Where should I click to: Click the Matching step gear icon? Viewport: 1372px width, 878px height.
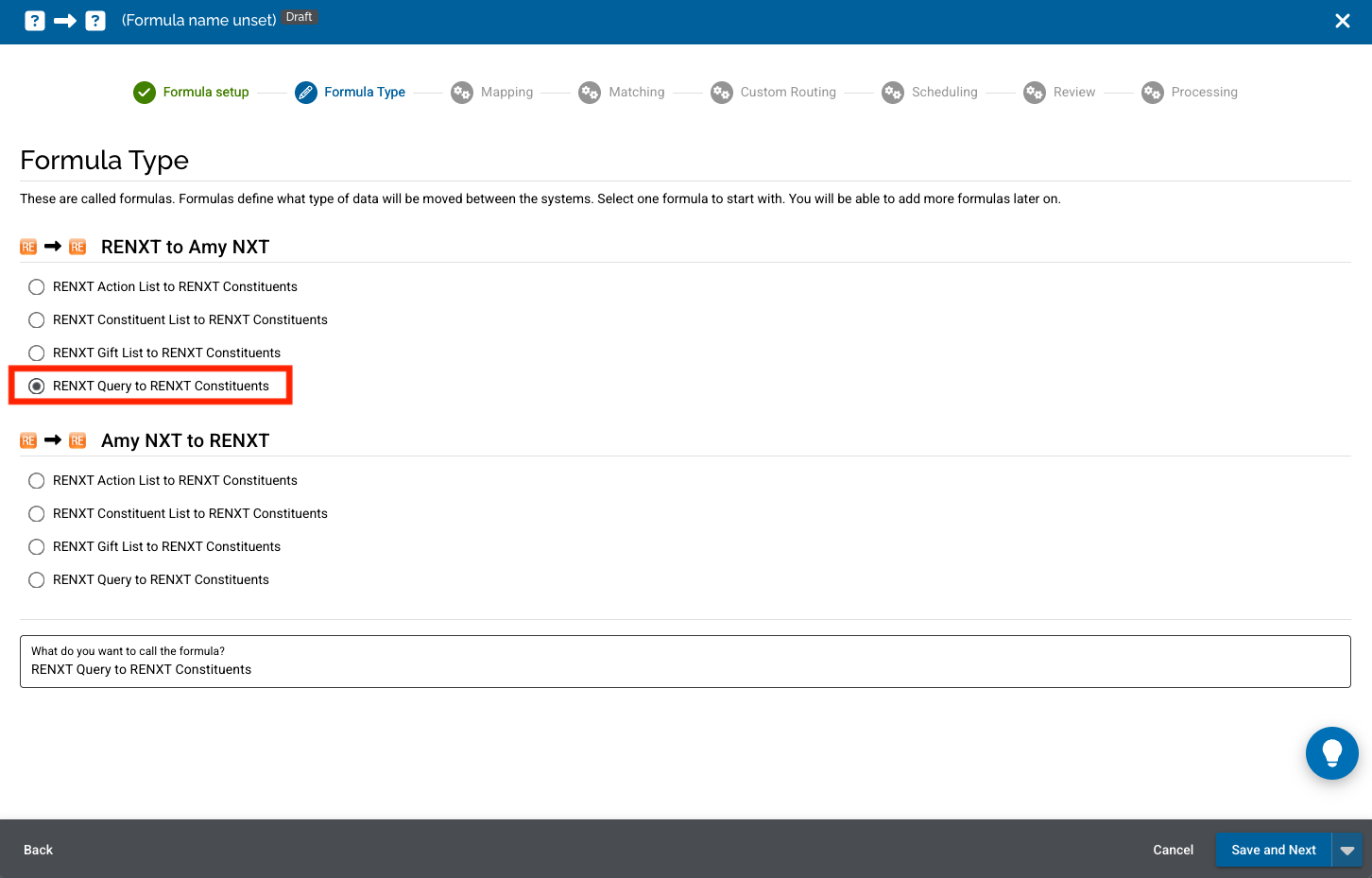click(590, 92)
